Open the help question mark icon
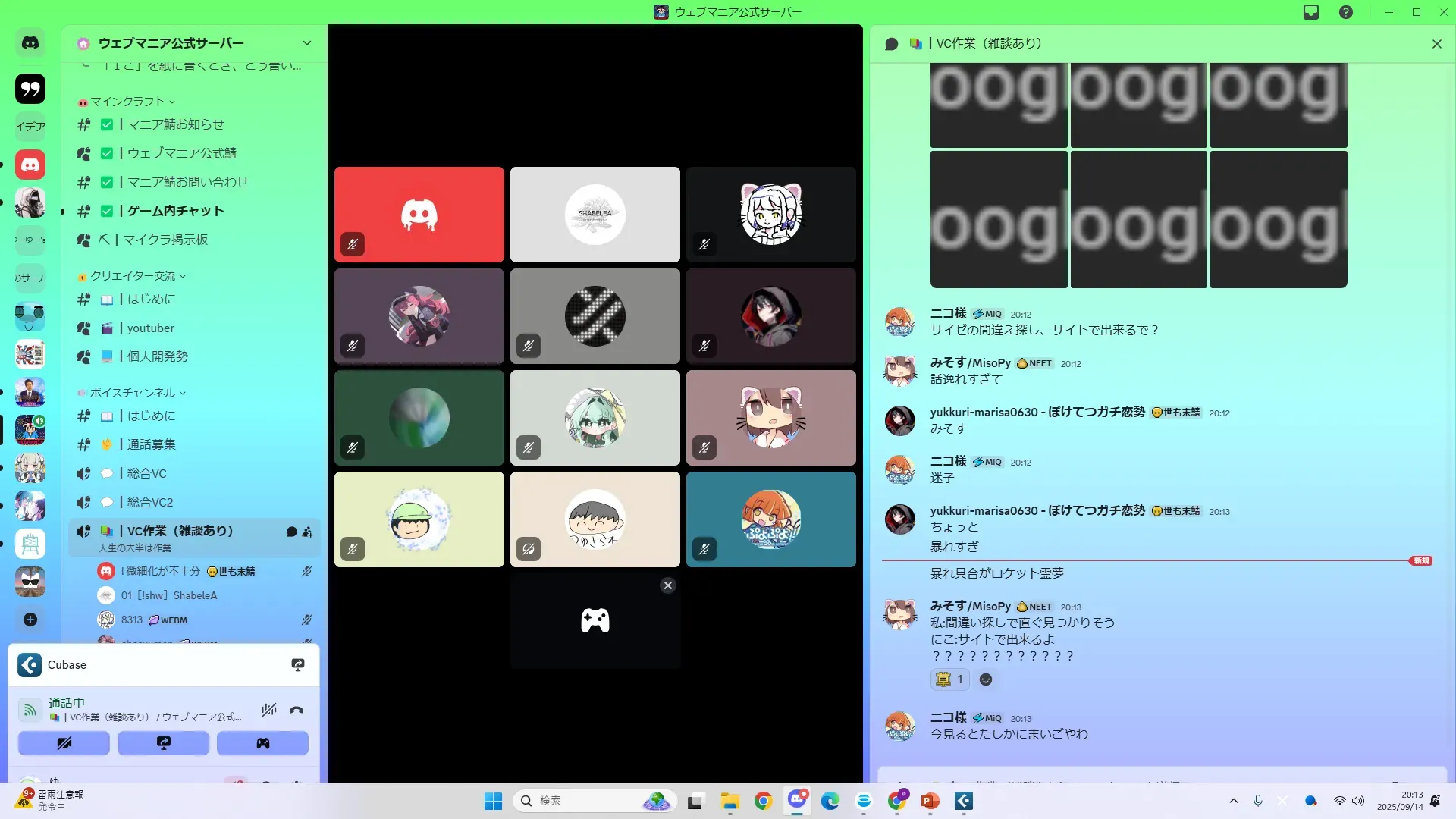 click(1346, 12)
